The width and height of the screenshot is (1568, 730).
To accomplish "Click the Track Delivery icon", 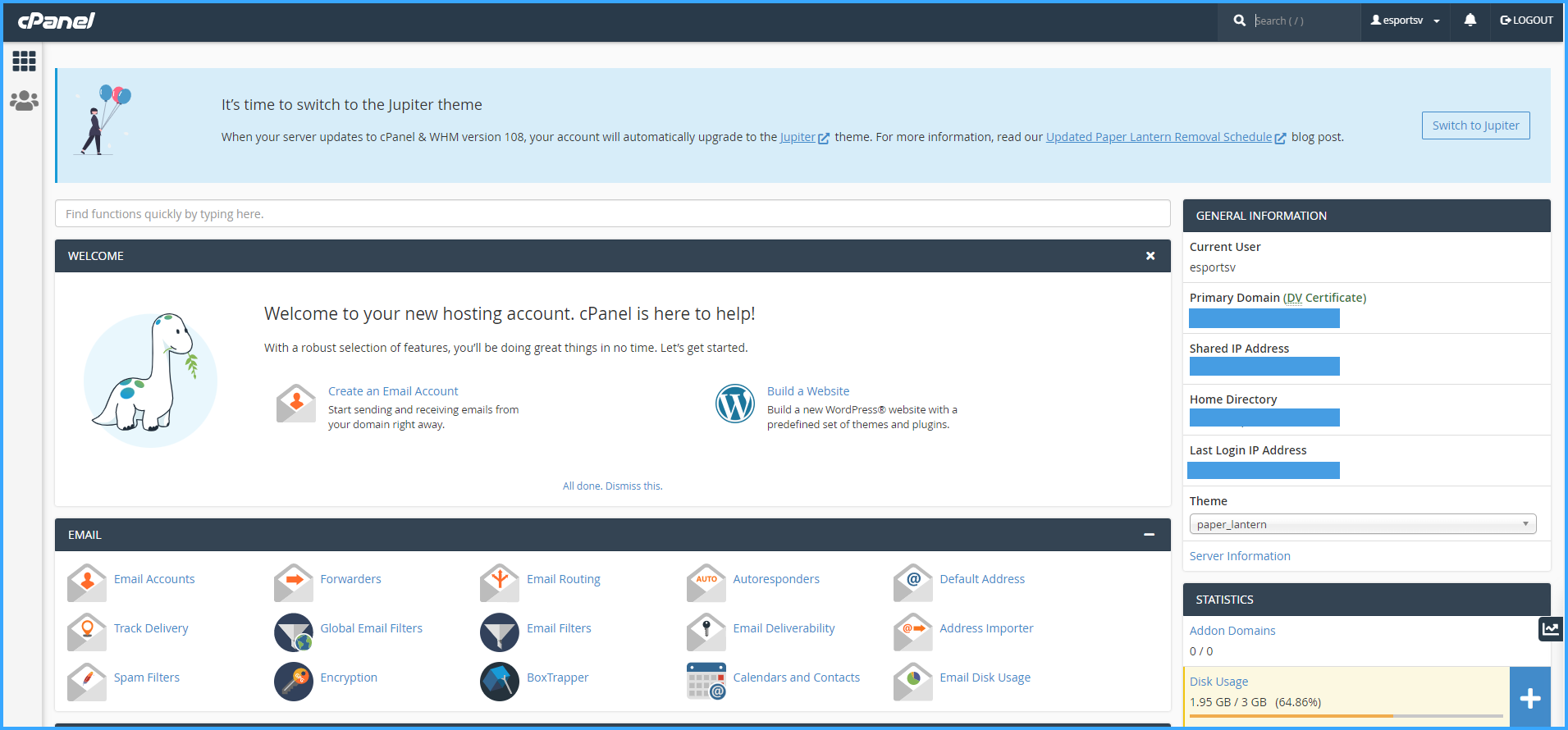I will pyautogui.click(x=87, y=632).
